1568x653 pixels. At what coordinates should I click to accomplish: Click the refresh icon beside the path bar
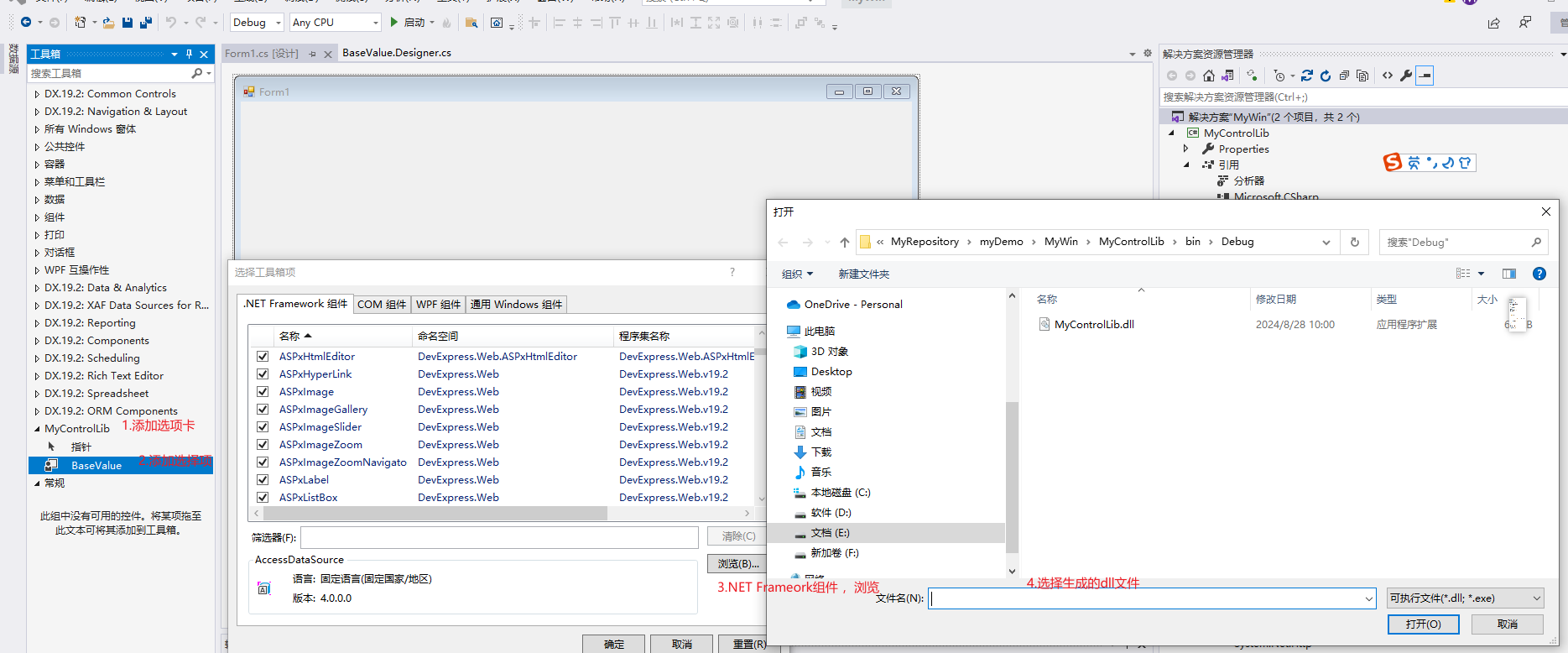pos(1354,242)
